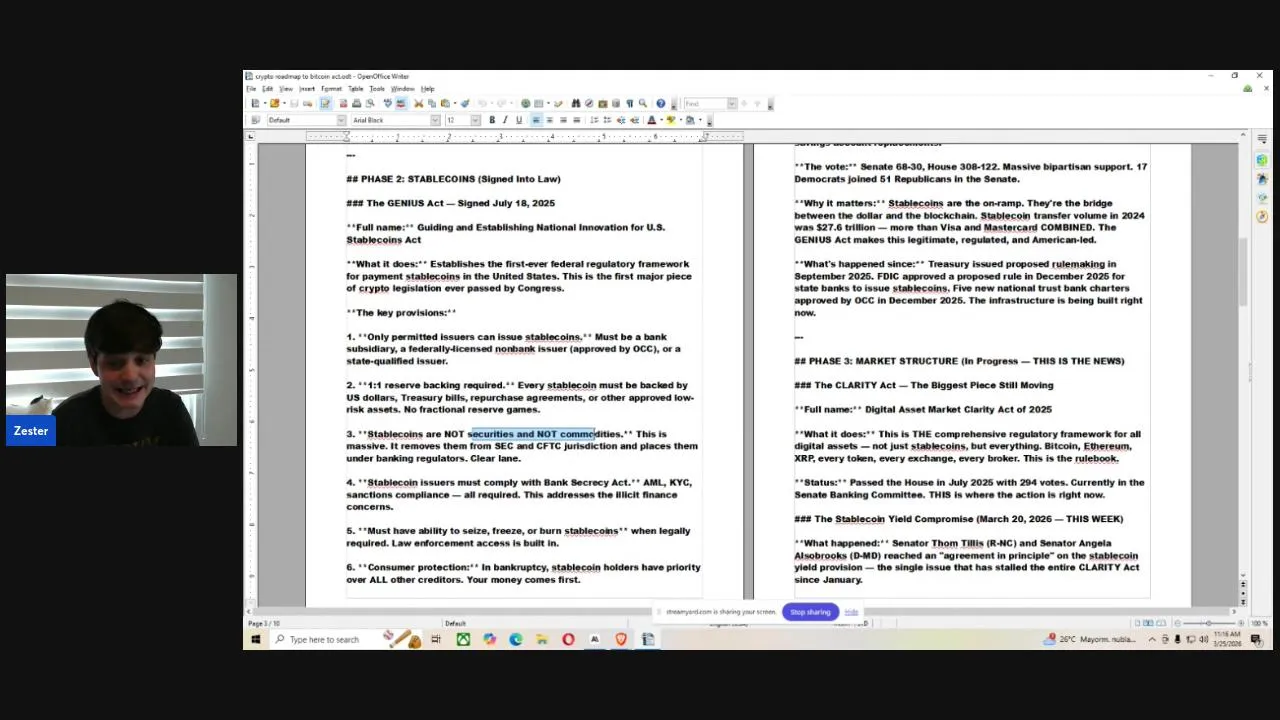Open the Edit menu
The height and width of the screenshot is (720, 1280).
268,89
